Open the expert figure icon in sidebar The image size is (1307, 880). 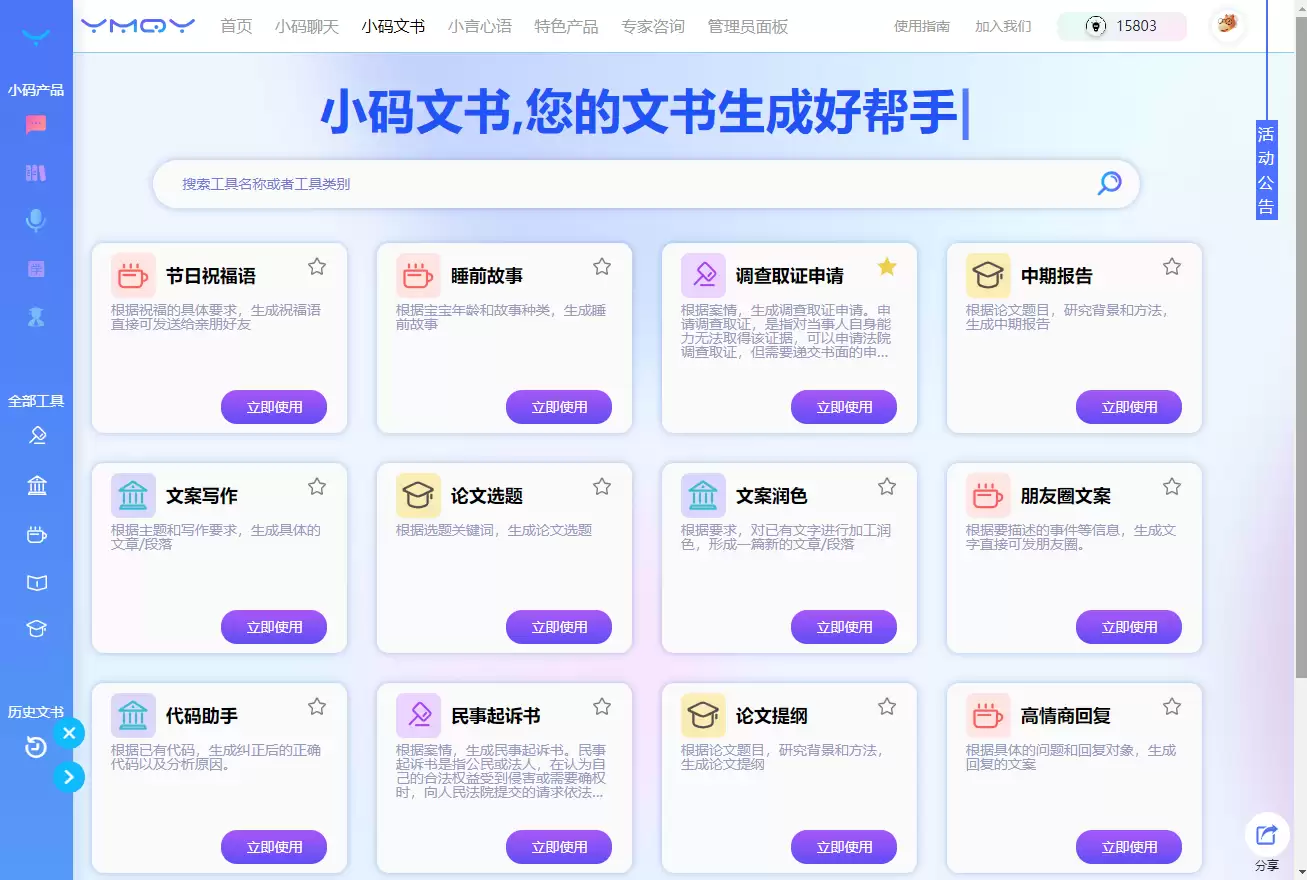36,317
